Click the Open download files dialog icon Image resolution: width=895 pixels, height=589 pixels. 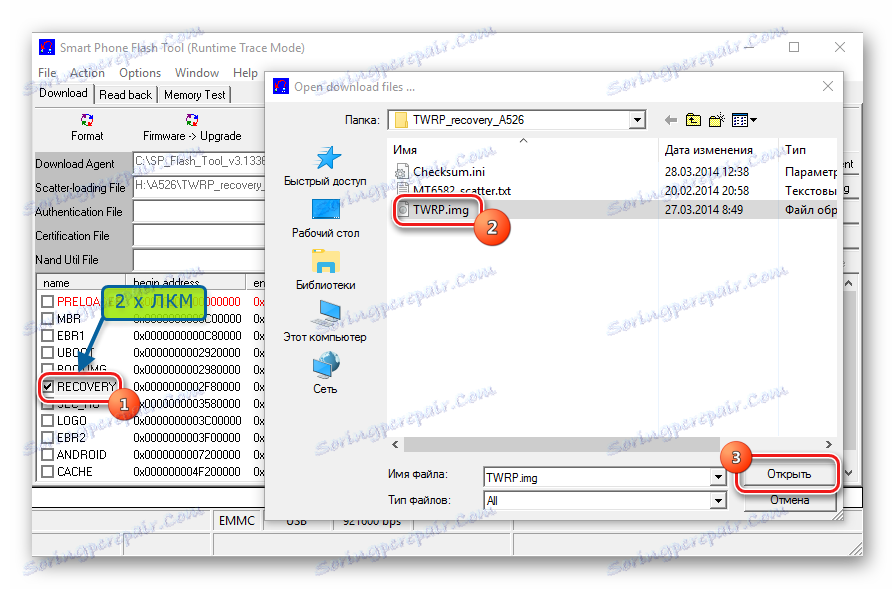[280, 86]
